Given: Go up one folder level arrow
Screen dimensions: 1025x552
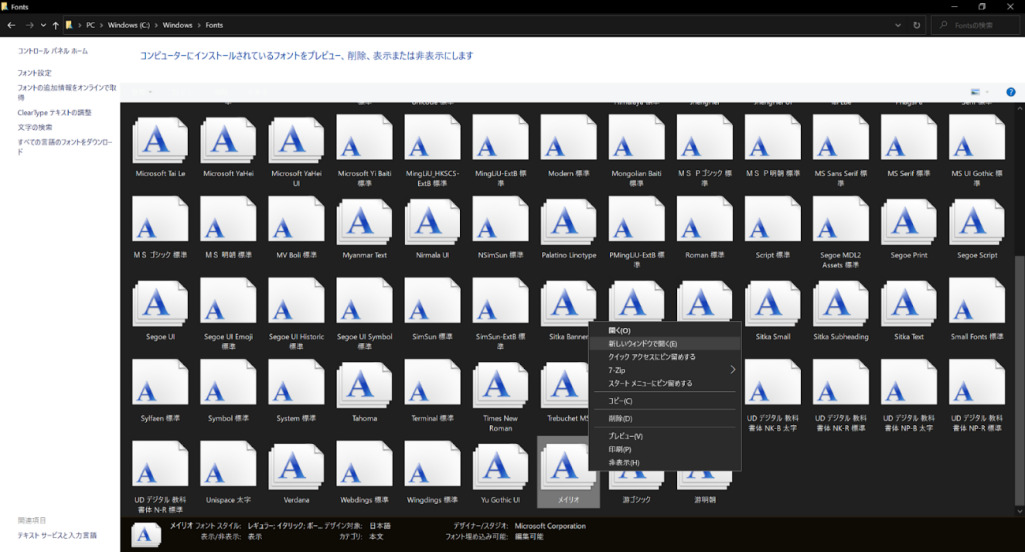Looking at the screenshot, I should point(56,25).
